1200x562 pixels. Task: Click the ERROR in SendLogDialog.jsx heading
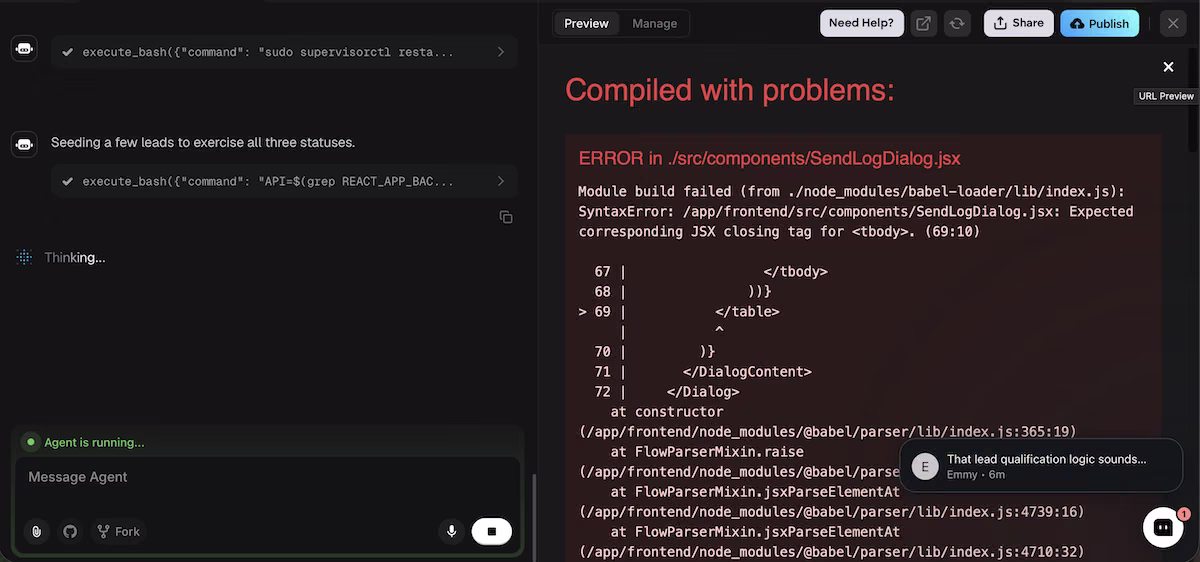coord(769,159)
